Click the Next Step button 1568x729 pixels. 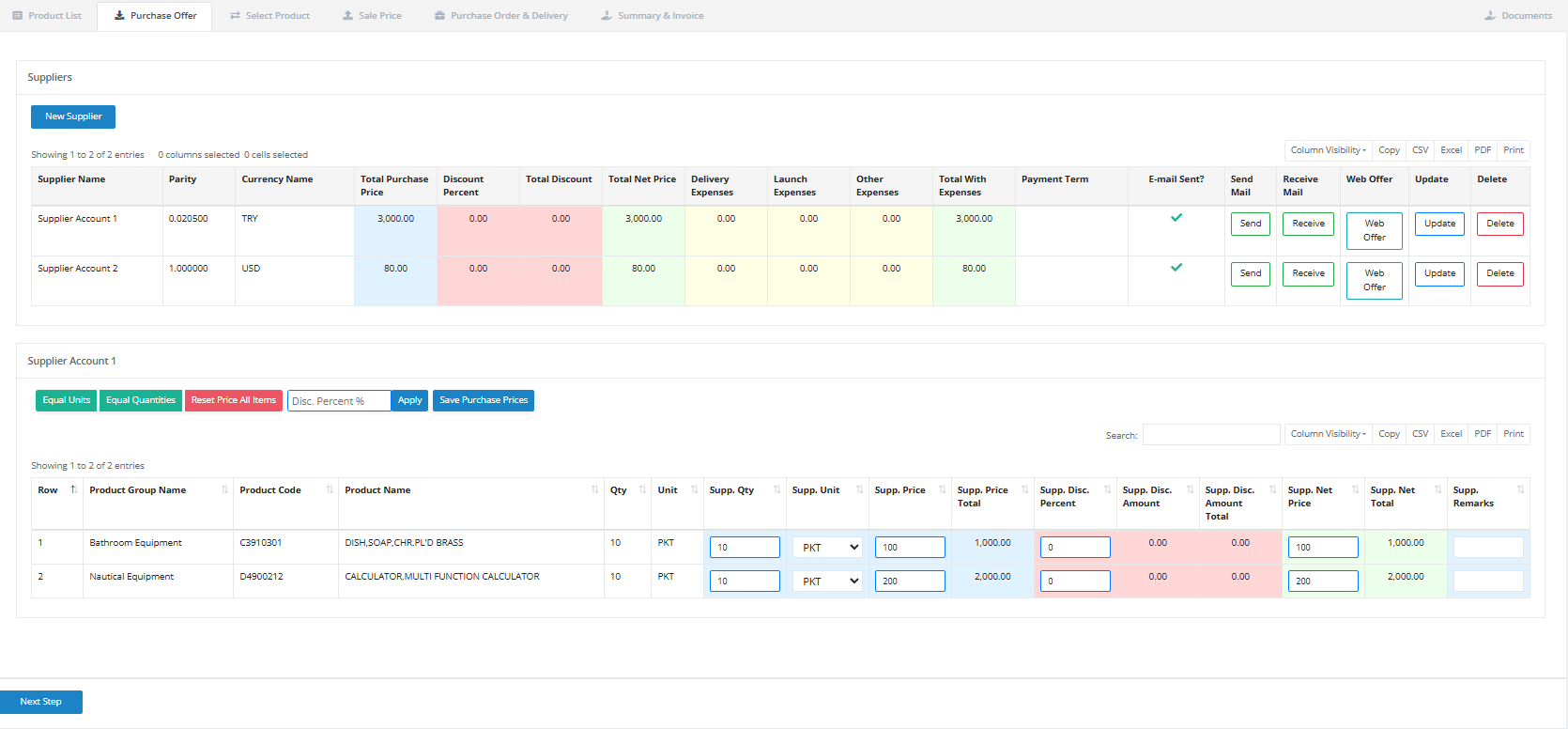41,702
